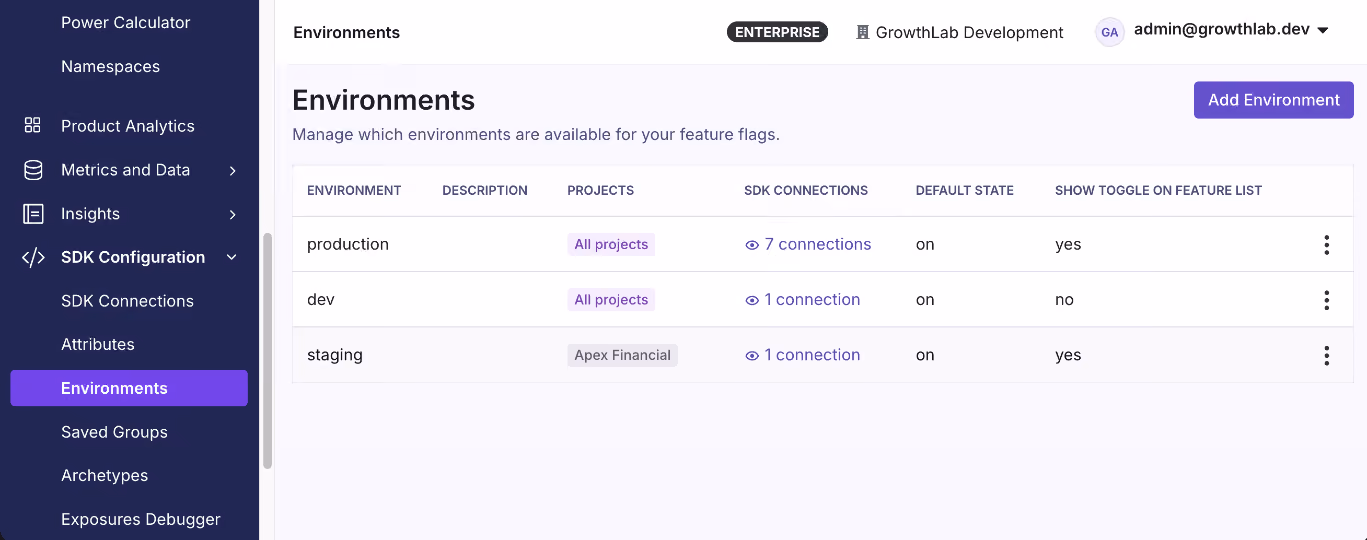Screen dimensions: 1367x540
Task: Click eye icon beside 7 connections
Action: [x=752, y=245]
